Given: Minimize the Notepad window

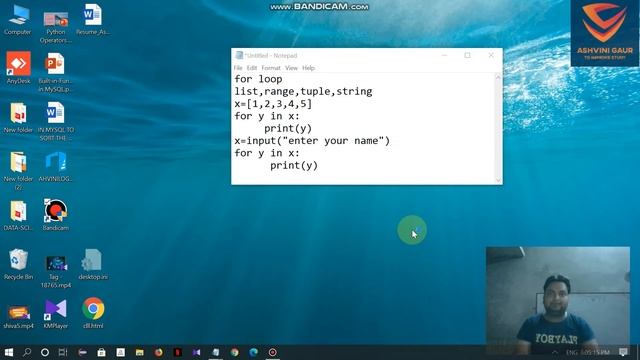Looking at the screenshot, I should tap(444, 55).
